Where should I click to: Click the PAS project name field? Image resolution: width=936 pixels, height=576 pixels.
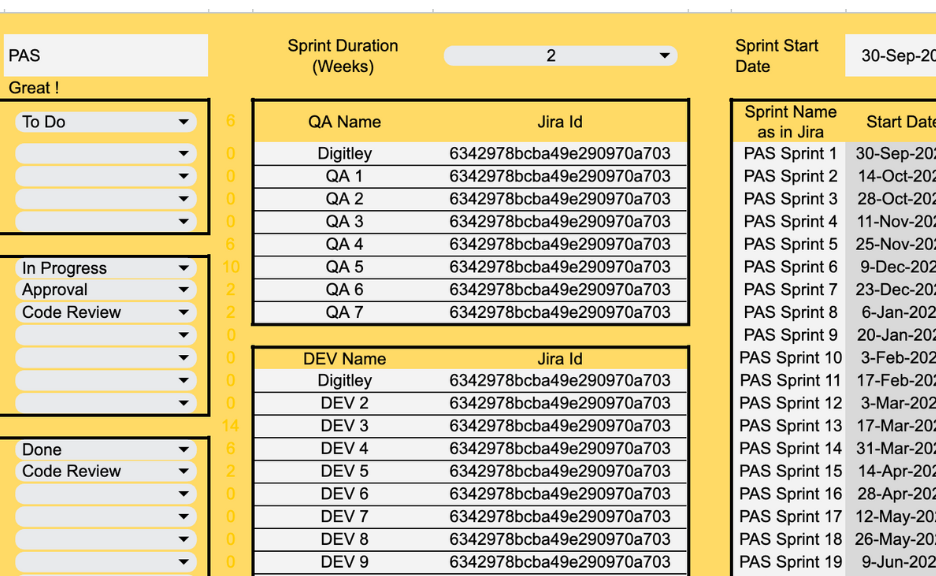105,56
